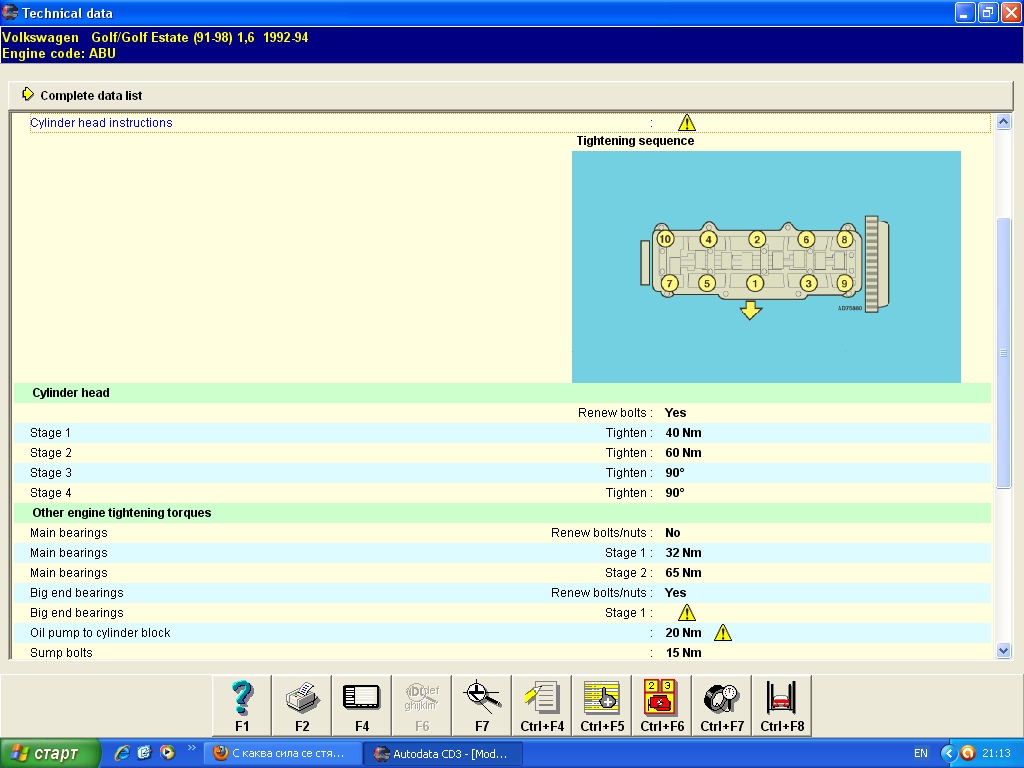Image resolution: width=1024 pixels, height=768 pixels.
Task: Expand the quick launch overflow chevron
Action: coord(192,748)
